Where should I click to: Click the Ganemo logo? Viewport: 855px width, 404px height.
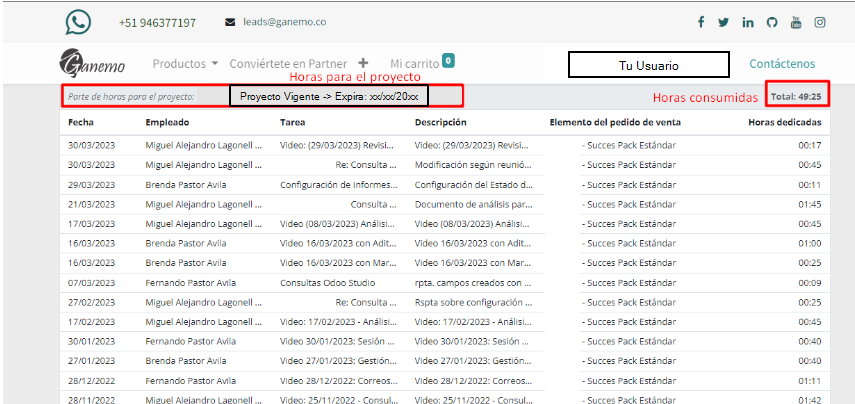point(92,64)
